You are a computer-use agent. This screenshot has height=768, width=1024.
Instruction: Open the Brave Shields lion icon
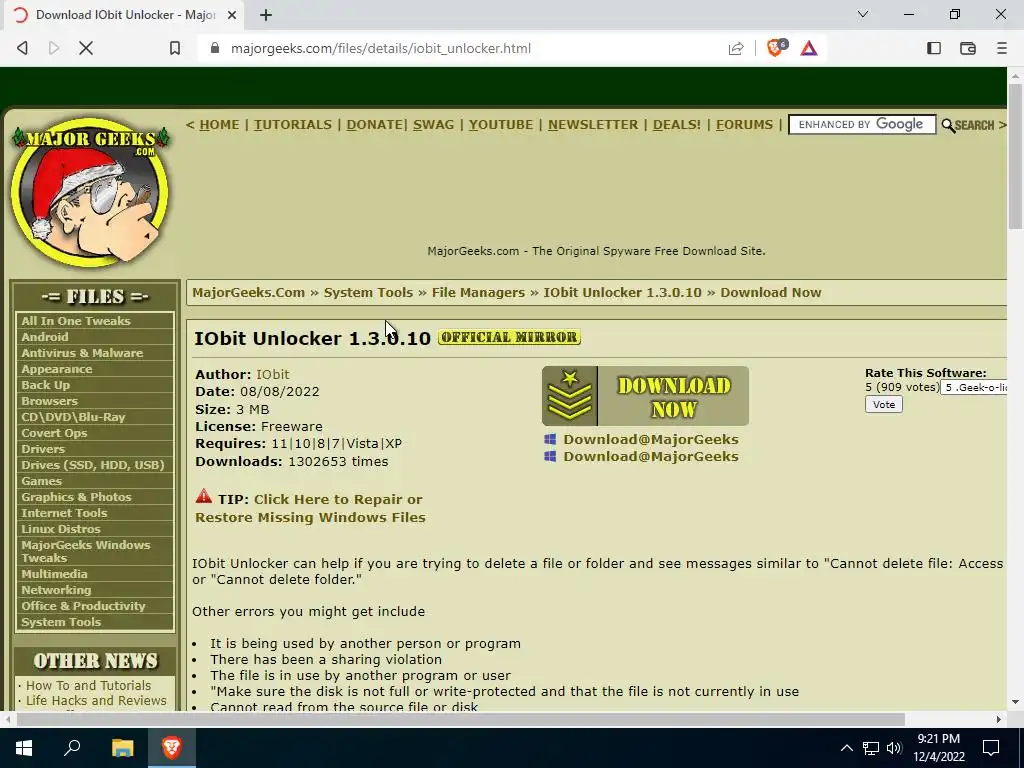click(776, 48)
